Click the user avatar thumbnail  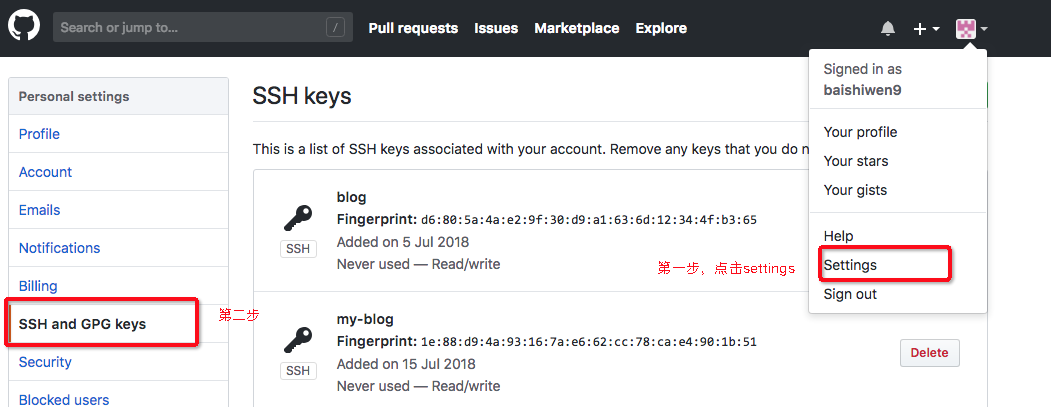pos(965,29)
